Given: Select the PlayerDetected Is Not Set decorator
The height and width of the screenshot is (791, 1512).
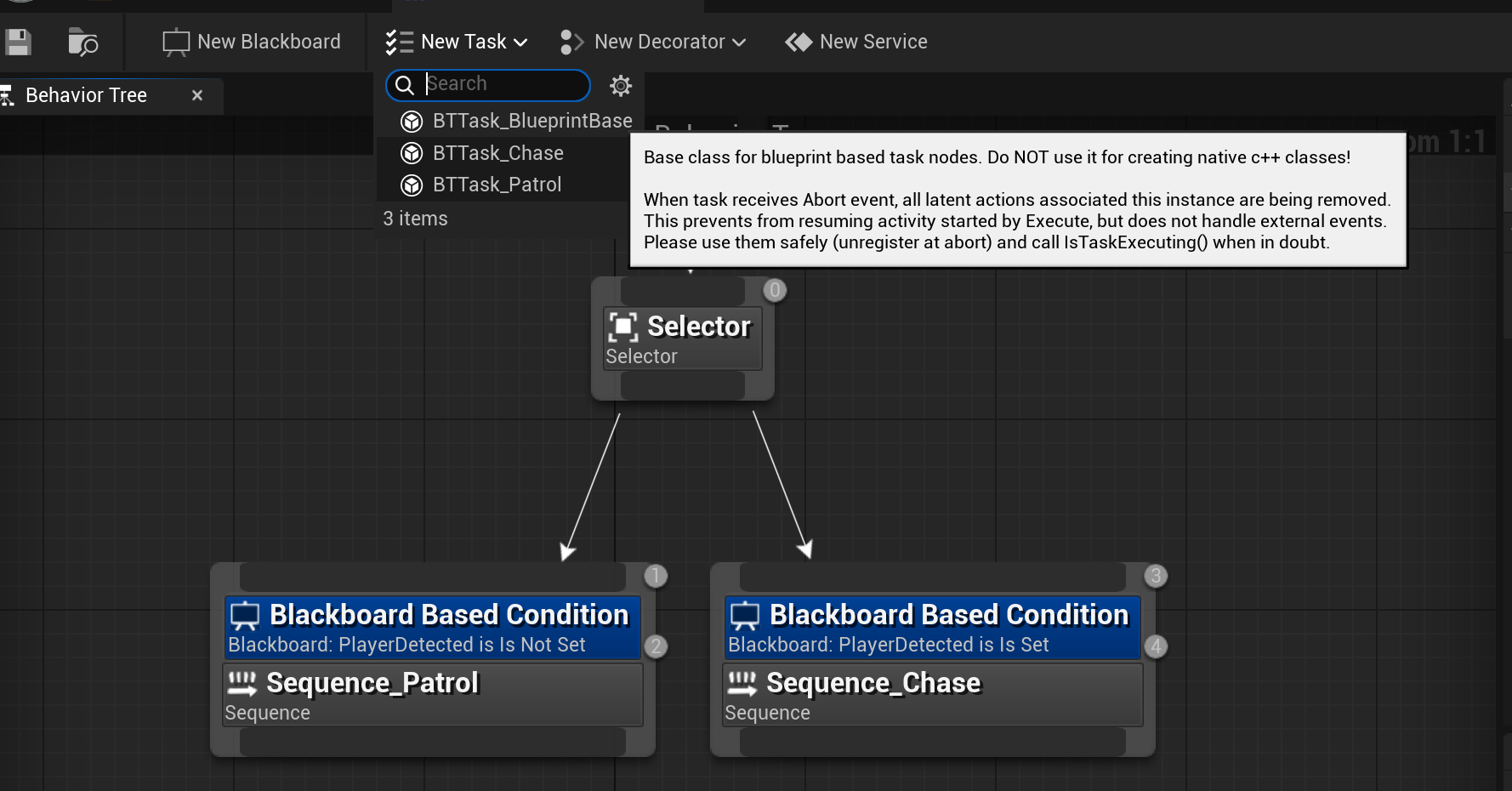Looking at the screenshot, I should [433, 628].
